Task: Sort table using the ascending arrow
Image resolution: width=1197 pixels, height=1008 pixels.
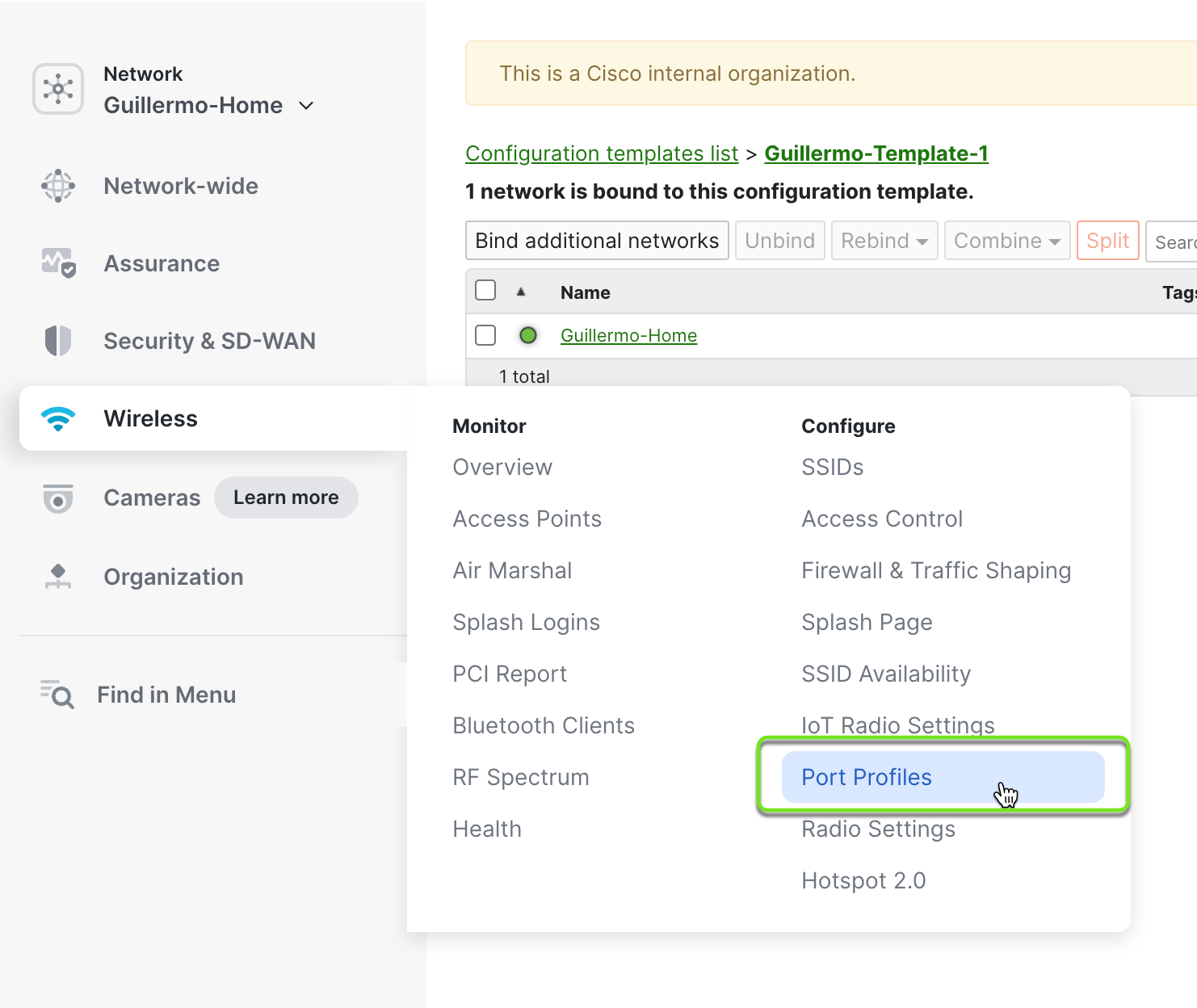Action: click(x=521, y=292)
